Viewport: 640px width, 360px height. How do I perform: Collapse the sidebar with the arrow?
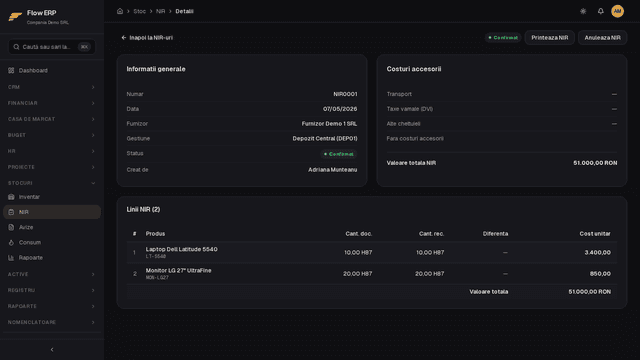point(52,349)
